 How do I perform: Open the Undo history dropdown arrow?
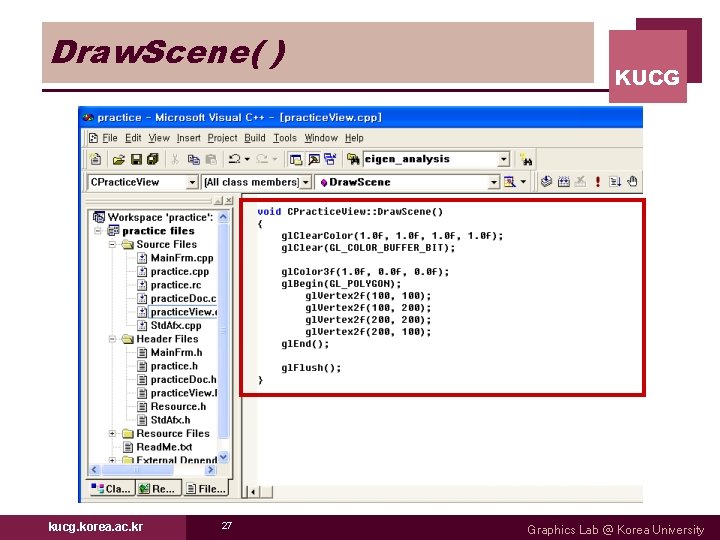(247, 159)
